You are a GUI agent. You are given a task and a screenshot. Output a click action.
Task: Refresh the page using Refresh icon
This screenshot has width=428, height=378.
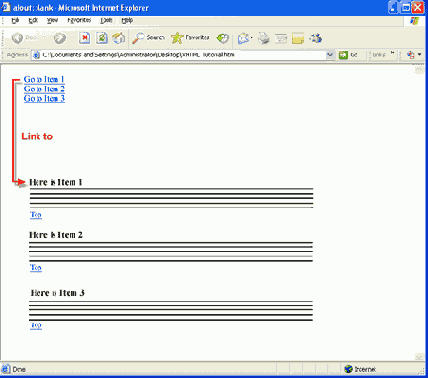click(102, 38)
